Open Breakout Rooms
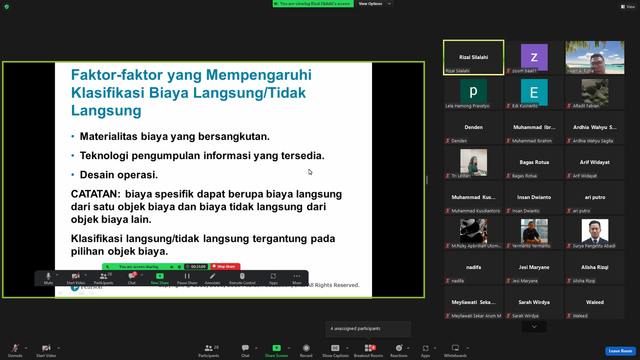This screenshot has width=640, height=360. (369, 350)
